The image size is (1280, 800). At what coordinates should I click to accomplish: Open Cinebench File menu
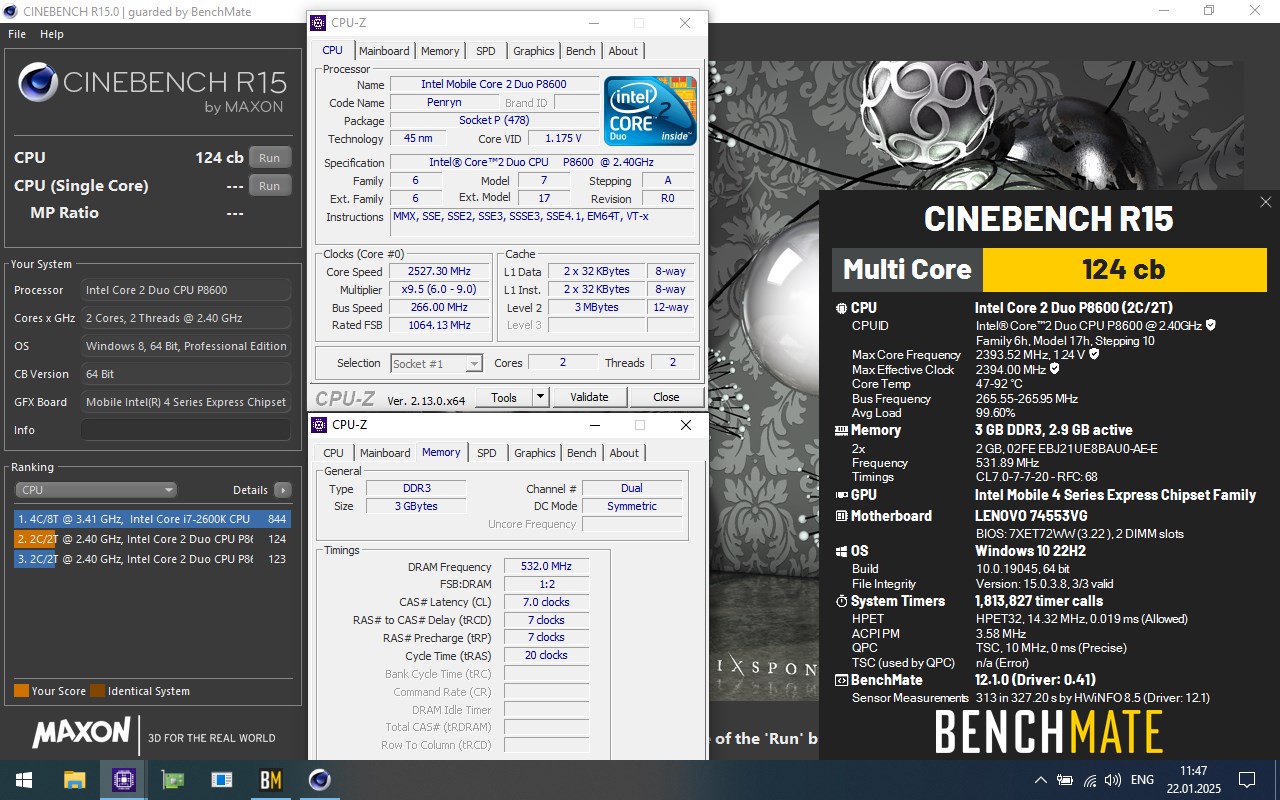point(17,34)
